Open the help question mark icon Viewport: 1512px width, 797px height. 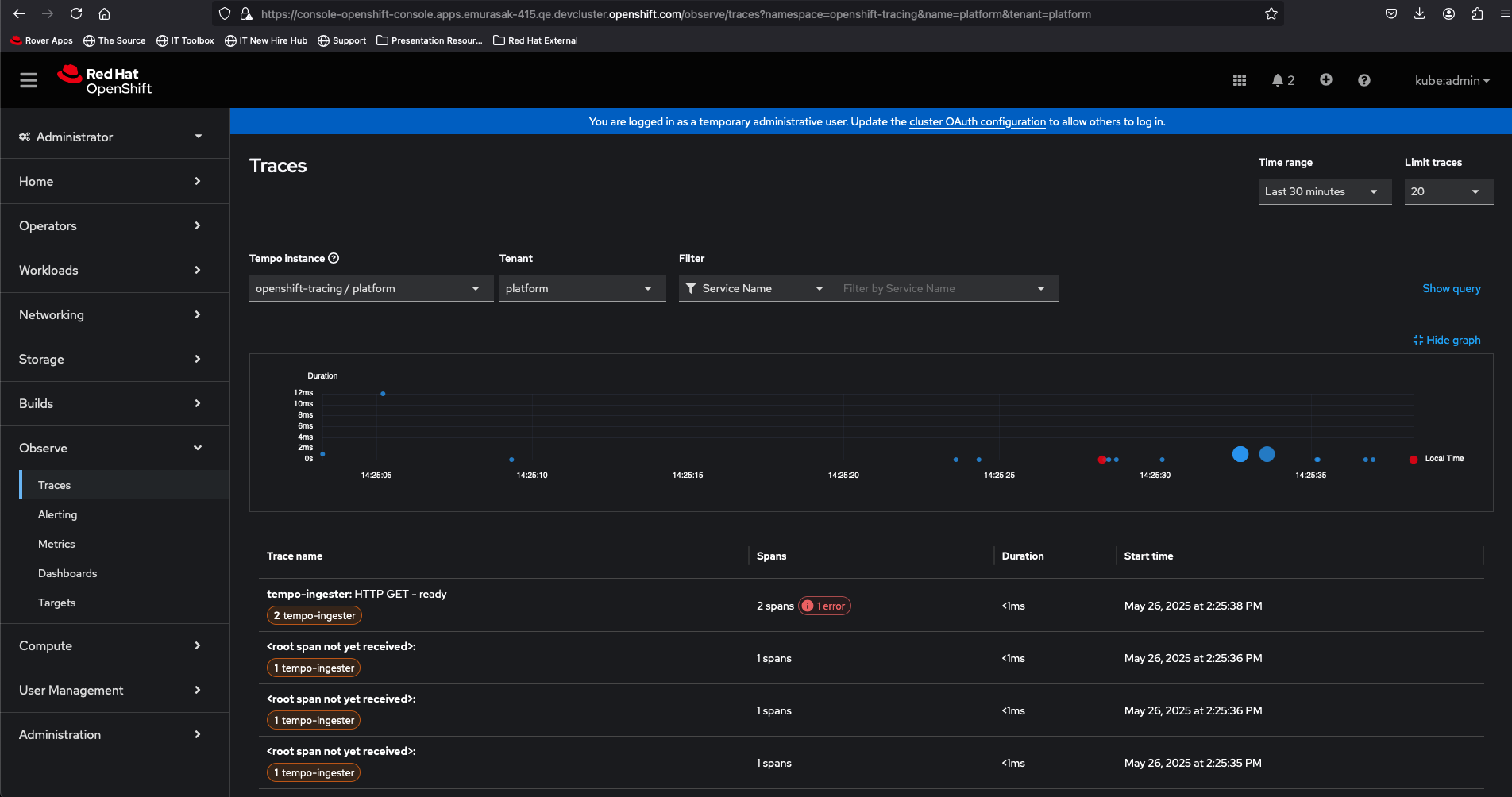1363,80
